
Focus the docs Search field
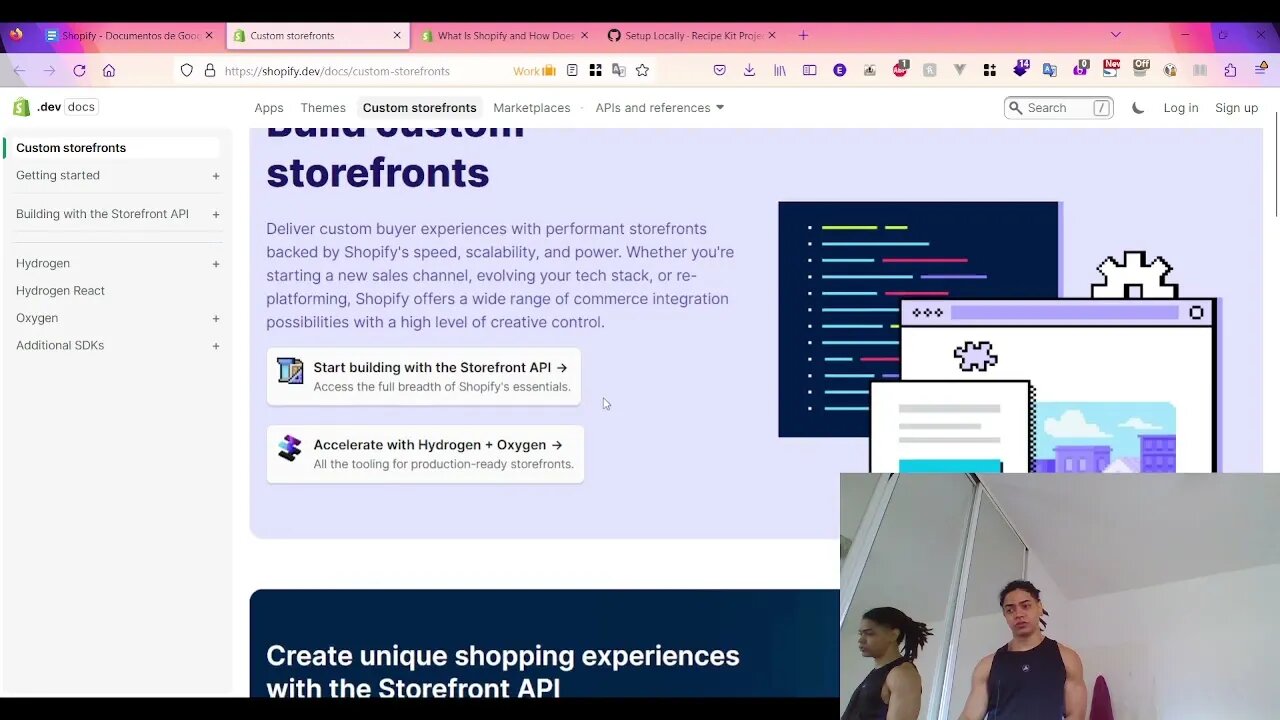(1059, 108)
